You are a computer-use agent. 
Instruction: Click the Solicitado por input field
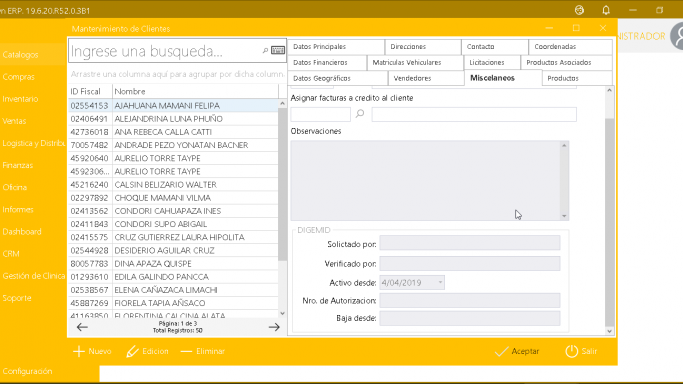pos(470,243)
